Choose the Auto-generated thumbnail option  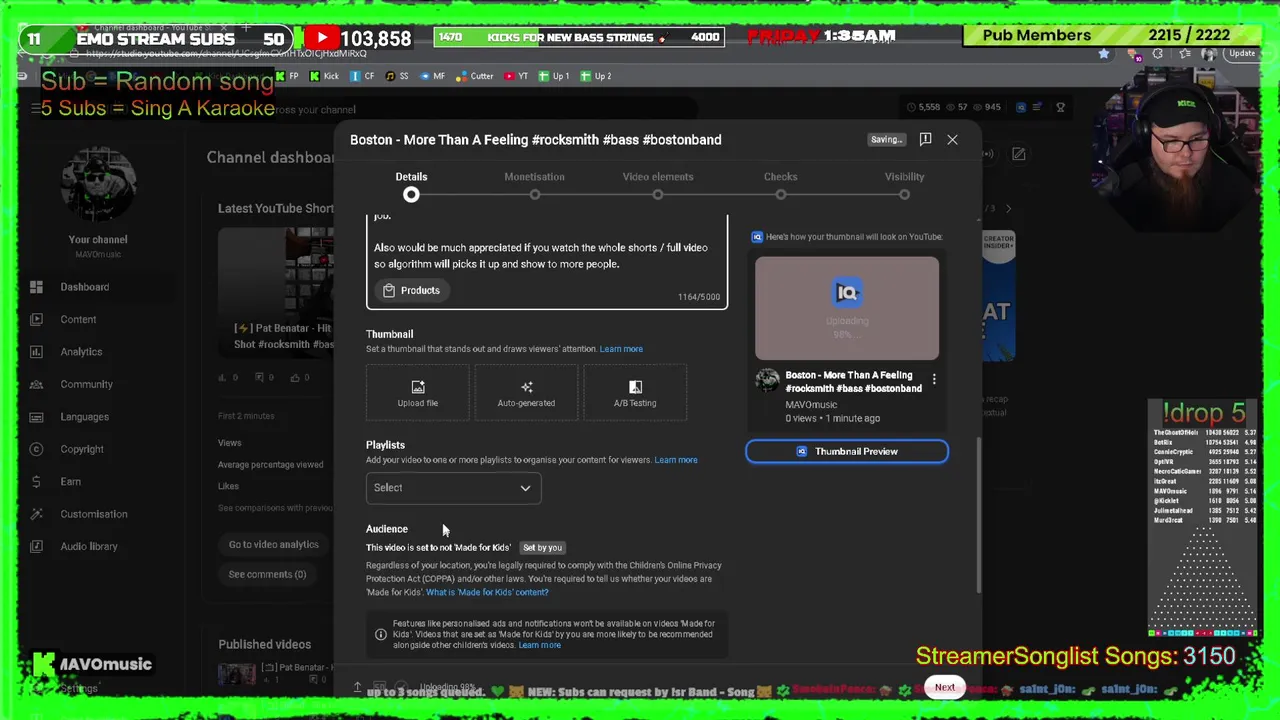click(526, 393)
